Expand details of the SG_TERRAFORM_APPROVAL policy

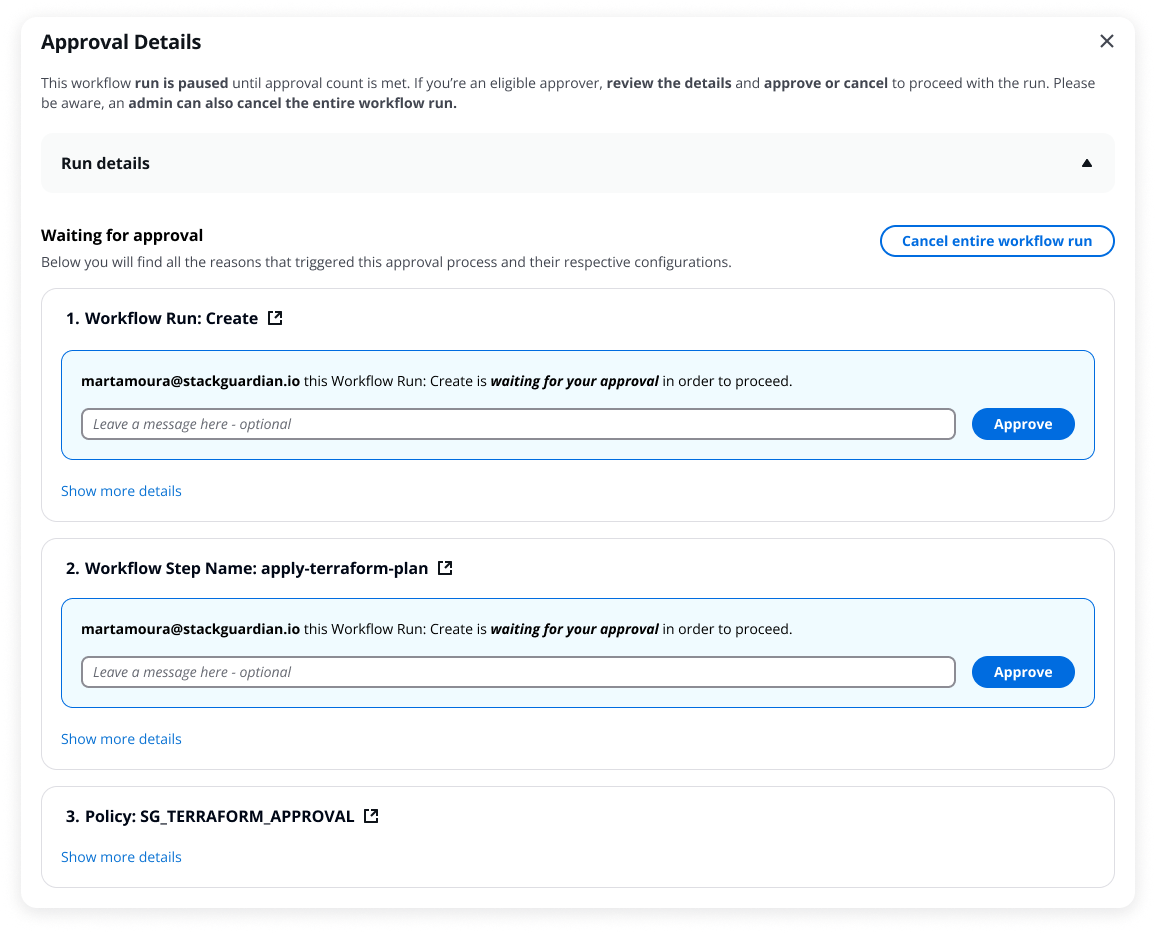click(x=121, y=856)
